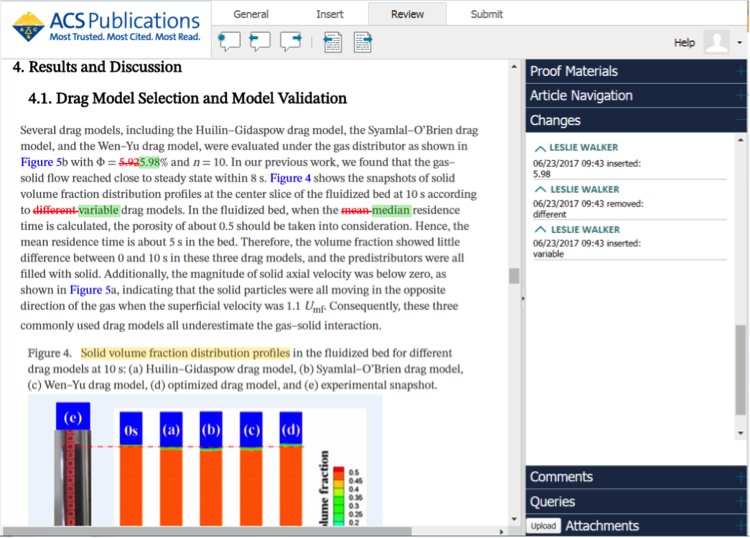This screenshot has height=538, width=750.
Task: Expand the Queries panel
Action: 636,502
